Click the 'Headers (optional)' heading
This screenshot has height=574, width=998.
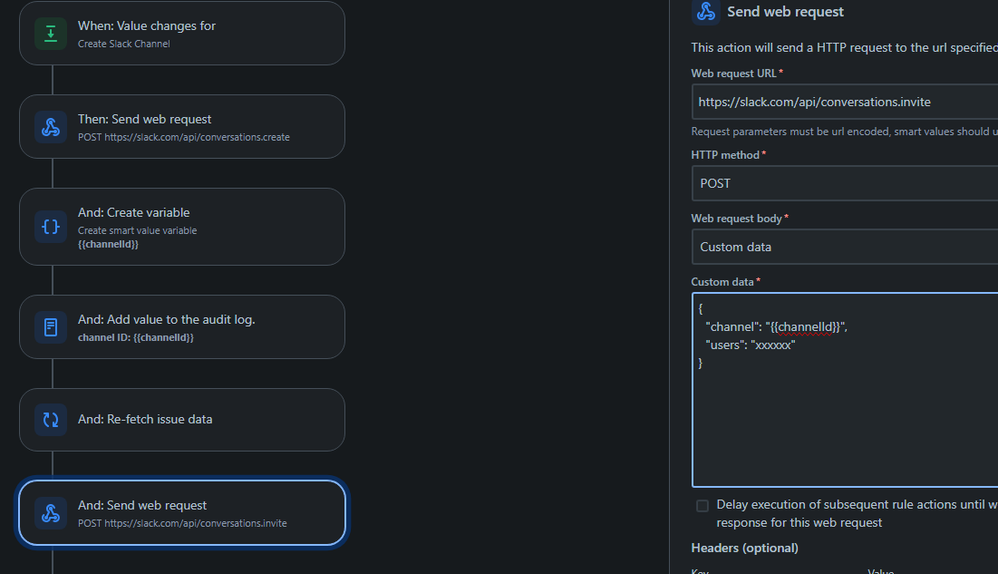[x=745, y=548]
